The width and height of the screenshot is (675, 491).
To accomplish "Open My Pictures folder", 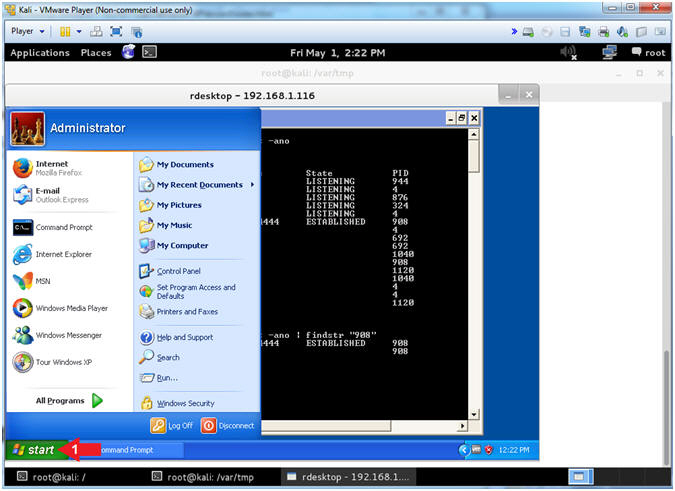I will coord(170,205).
